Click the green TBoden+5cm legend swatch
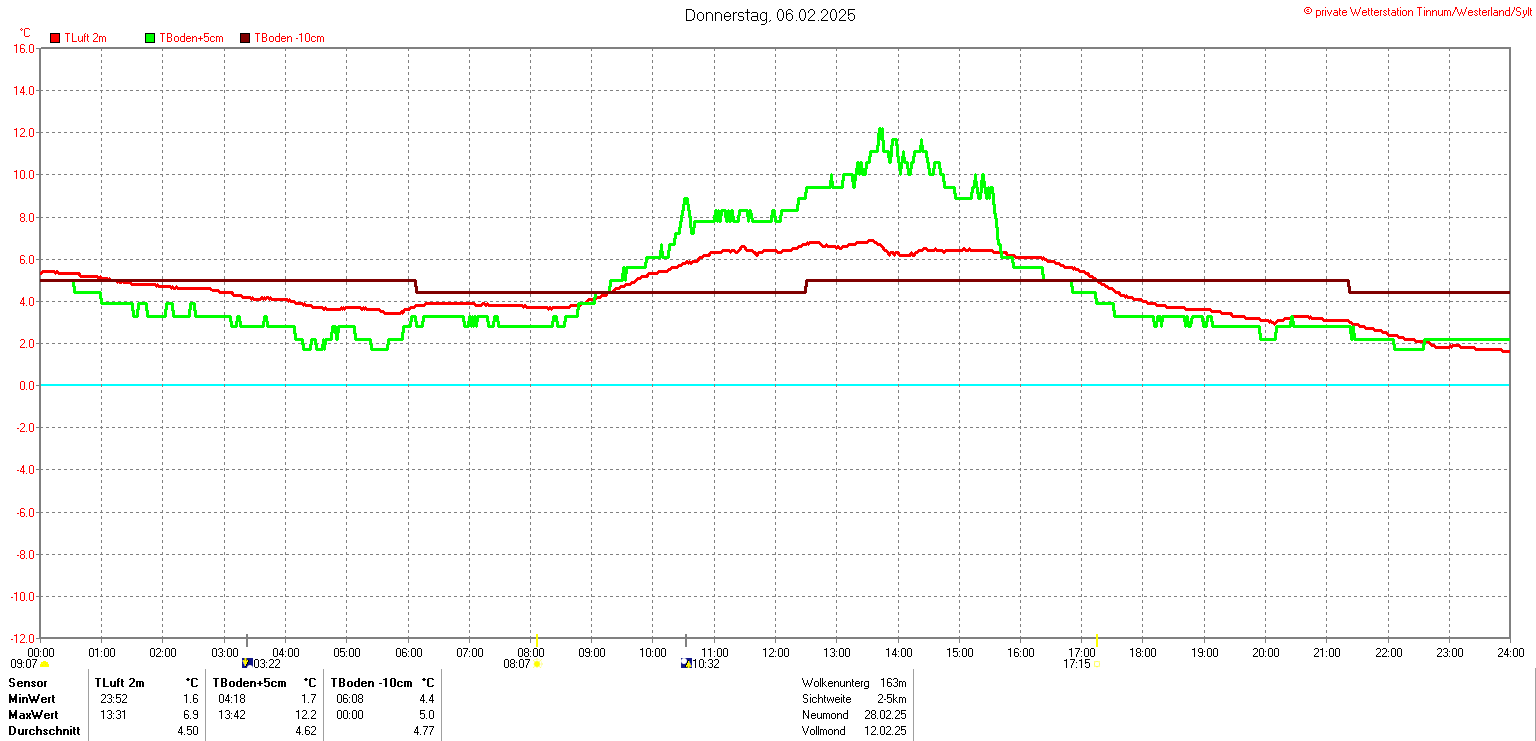 coord(151,38)
